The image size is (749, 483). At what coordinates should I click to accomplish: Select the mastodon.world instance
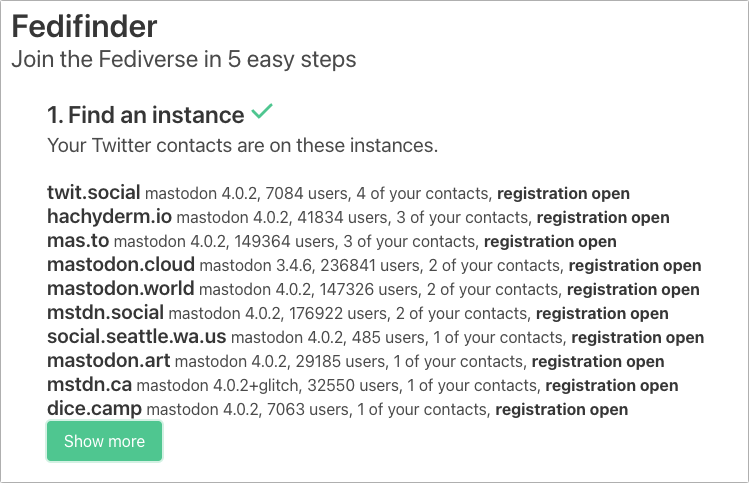[x=119, y=289]
